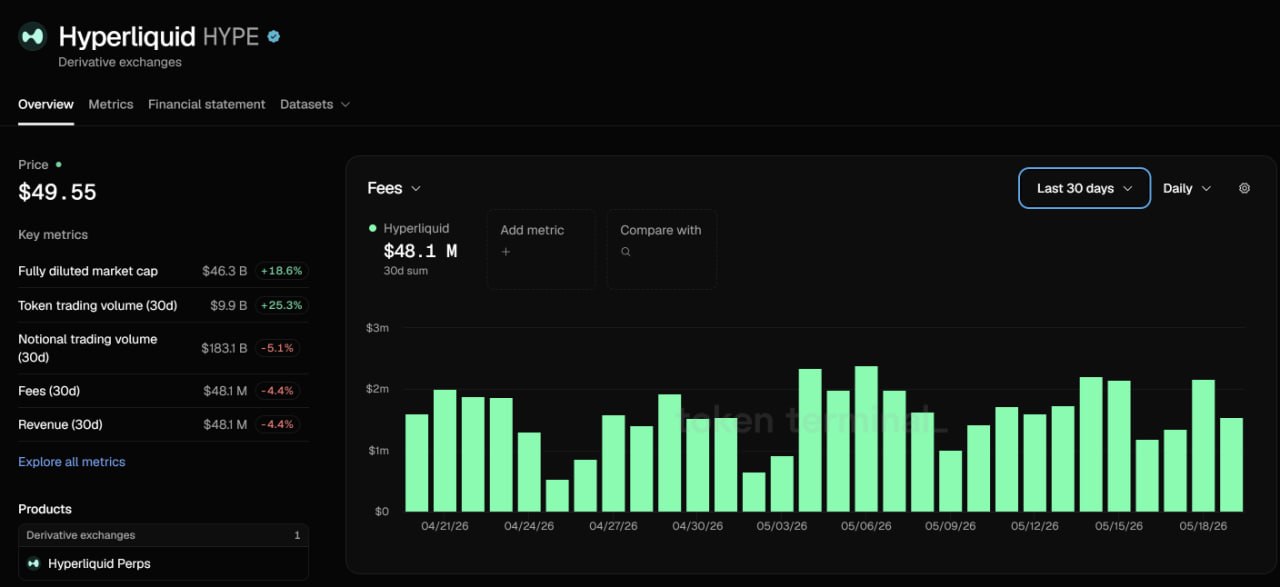Click the -5.1% change badge

pyautogui.click(x=278, y=348)
